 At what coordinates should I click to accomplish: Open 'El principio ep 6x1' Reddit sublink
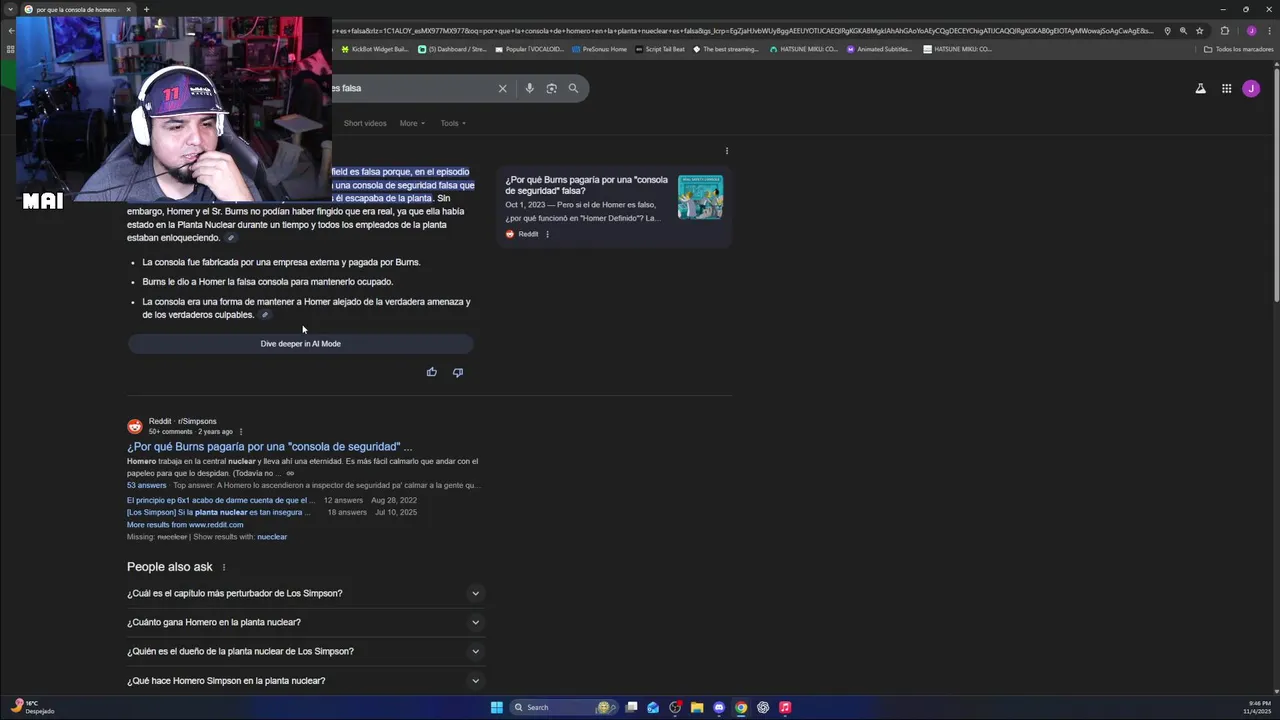(221, 500)
